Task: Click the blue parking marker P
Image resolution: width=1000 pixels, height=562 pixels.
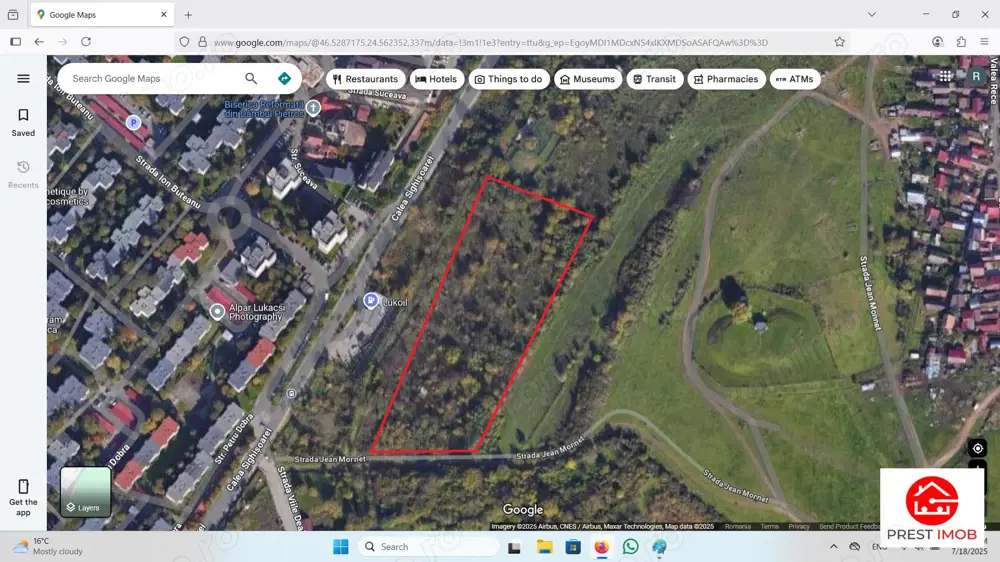Action: (133, 122)
